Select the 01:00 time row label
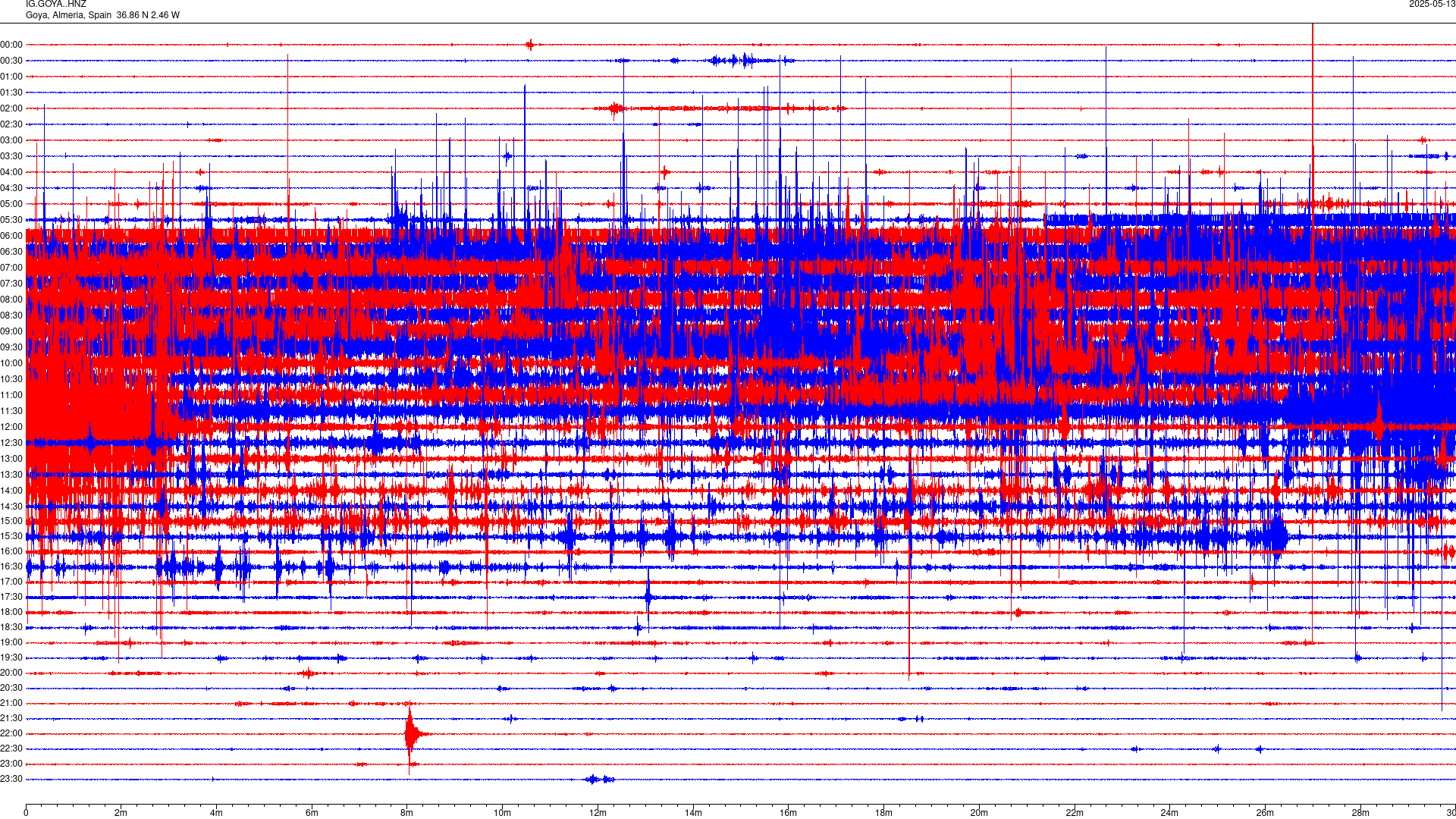The width and height of the screenshot is (1456, 819). (11, 77)
